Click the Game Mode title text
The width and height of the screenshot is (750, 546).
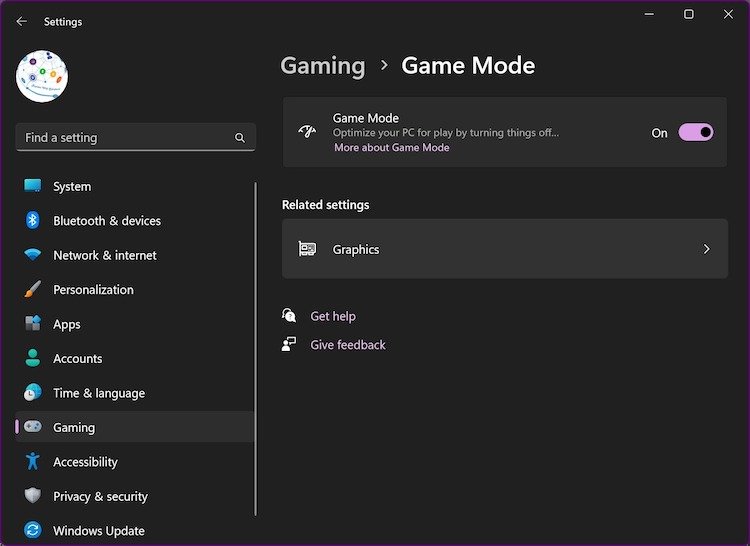pos(366,118)
